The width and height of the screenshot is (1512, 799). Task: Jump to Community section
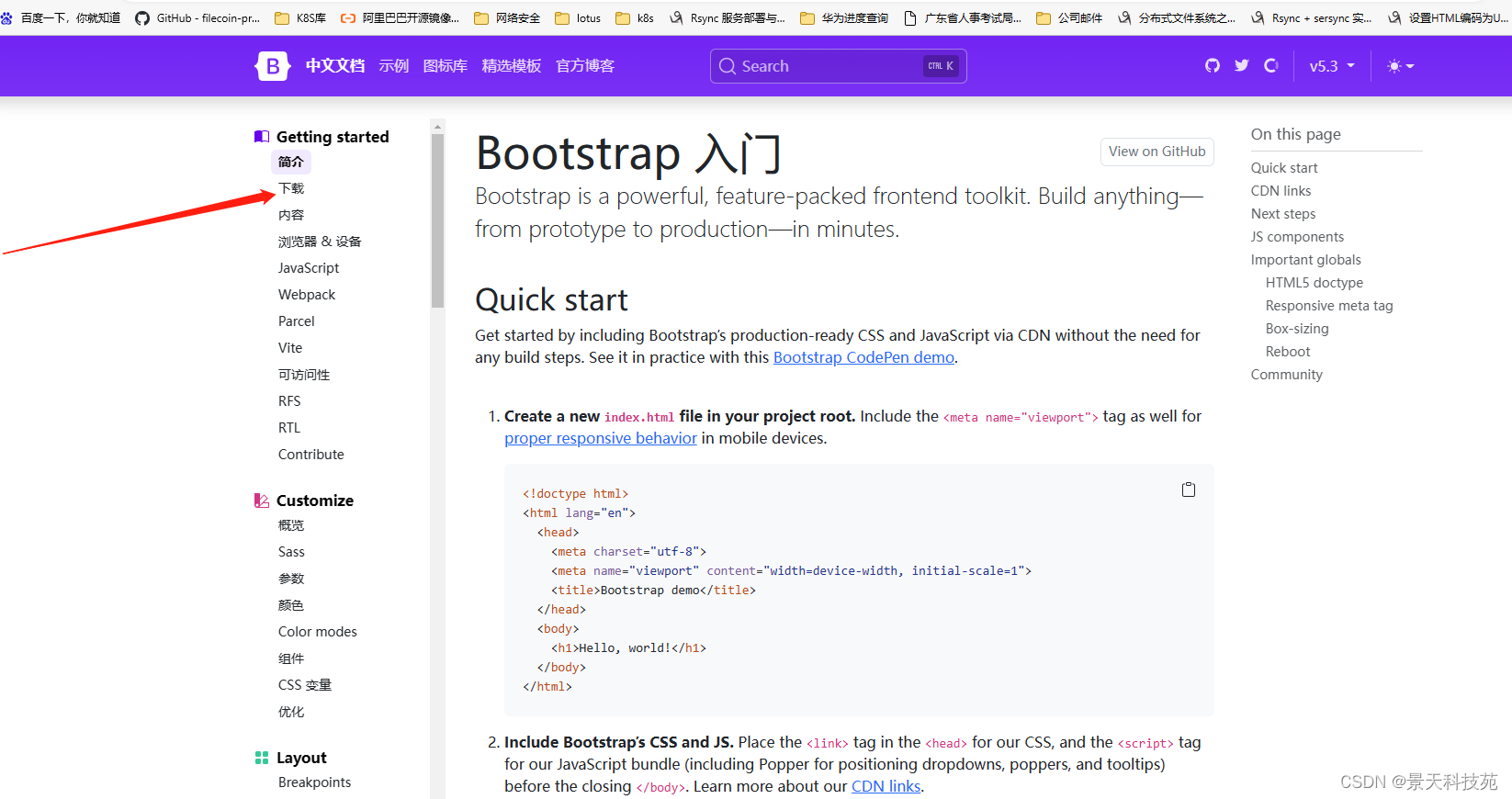(1287, 375)
